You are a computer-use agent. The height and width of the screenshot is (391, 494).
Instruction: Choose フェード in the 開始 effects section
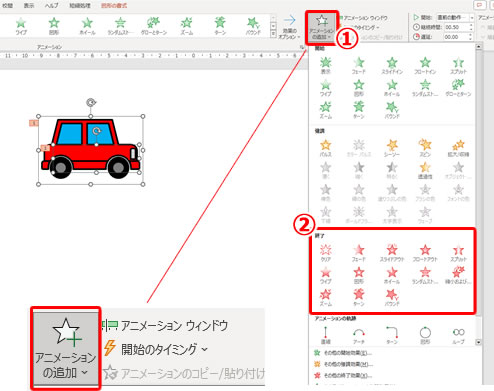coord(359,65)
